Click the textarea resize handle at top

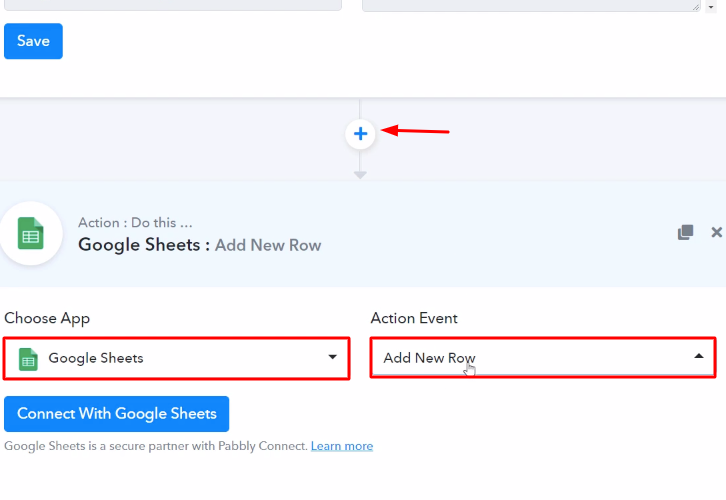click(x=696, y=6)
